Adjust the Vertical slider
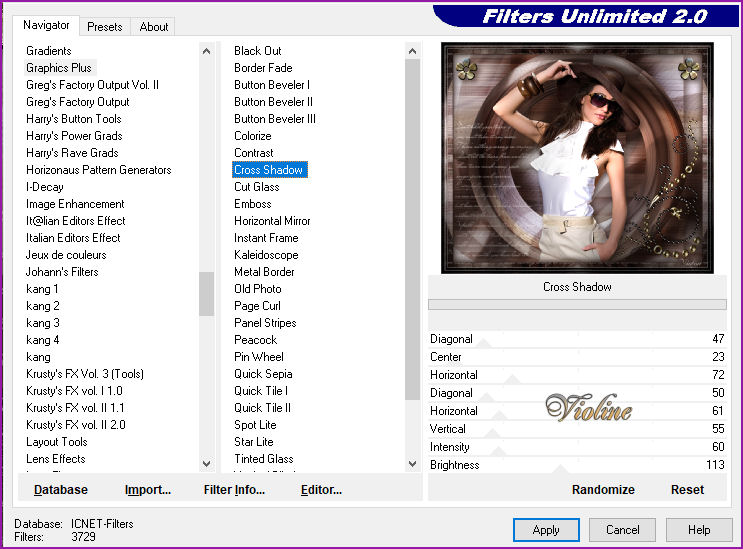The height and width of the screenshot is (549, 743). coord(577,429)
